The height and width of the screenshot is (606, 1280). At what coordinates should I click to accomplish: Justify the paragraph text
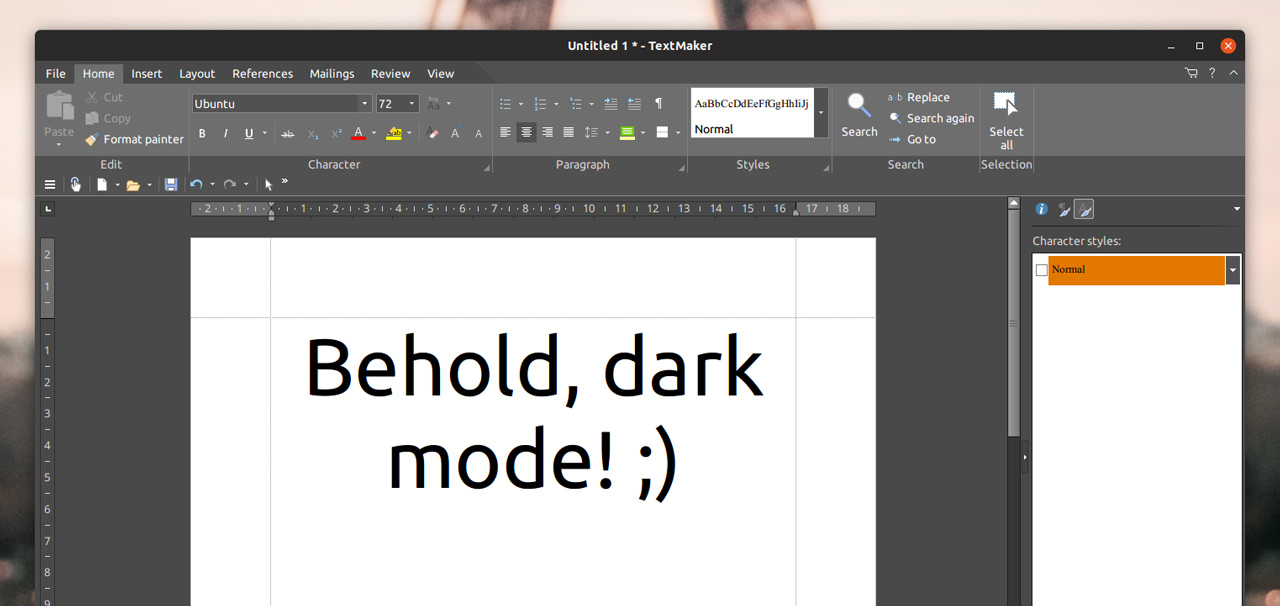click(568, 132)
